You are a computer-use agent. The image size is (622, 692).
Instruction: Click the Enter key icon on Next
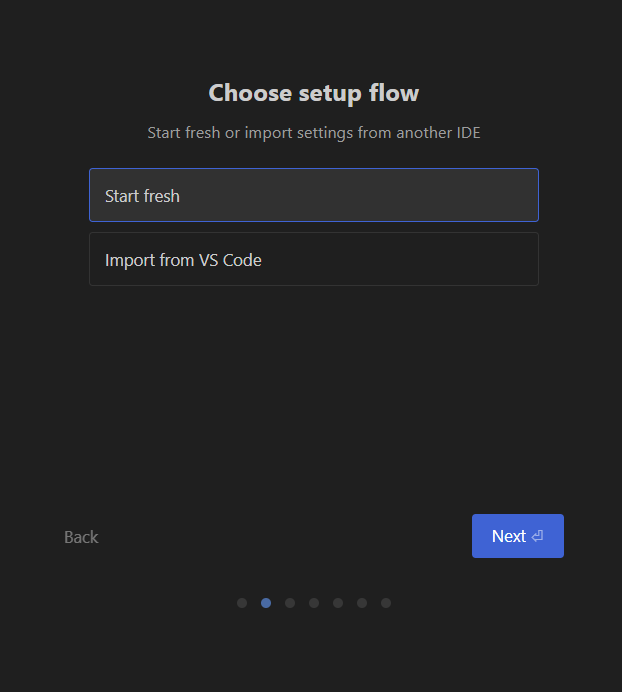pyautogui.click(x=538, y=536)
